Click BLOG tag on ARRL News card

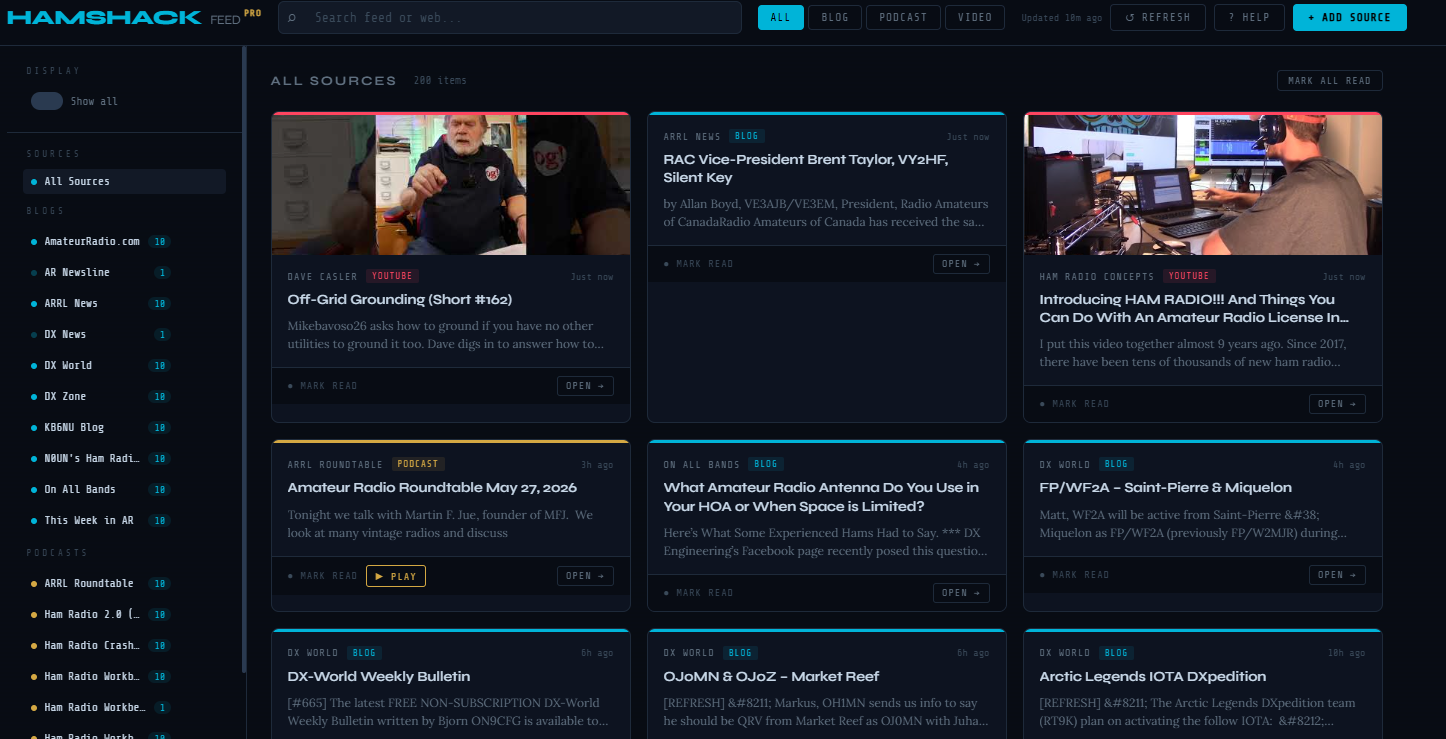747,136
